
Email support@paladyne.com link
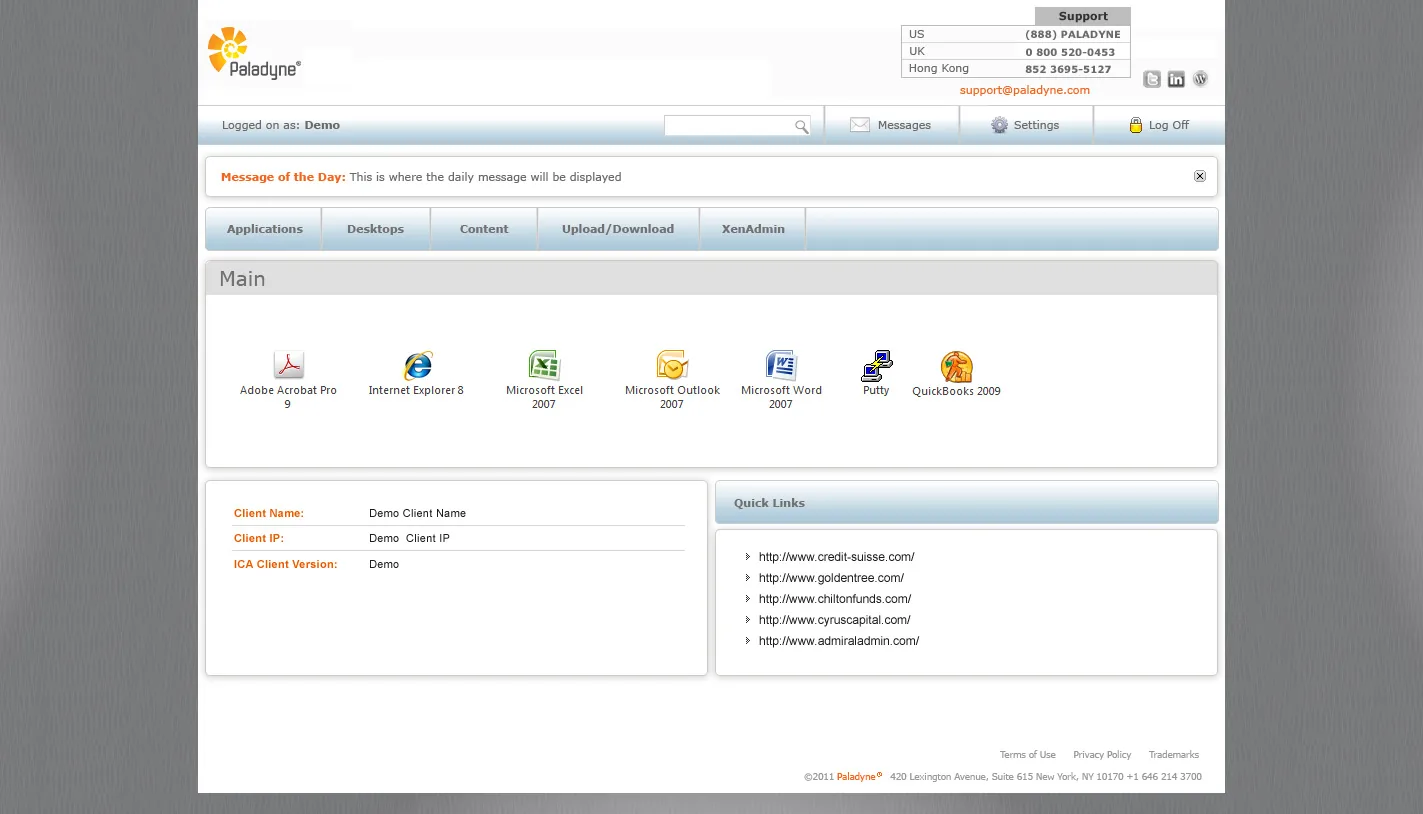(1024, 90)
